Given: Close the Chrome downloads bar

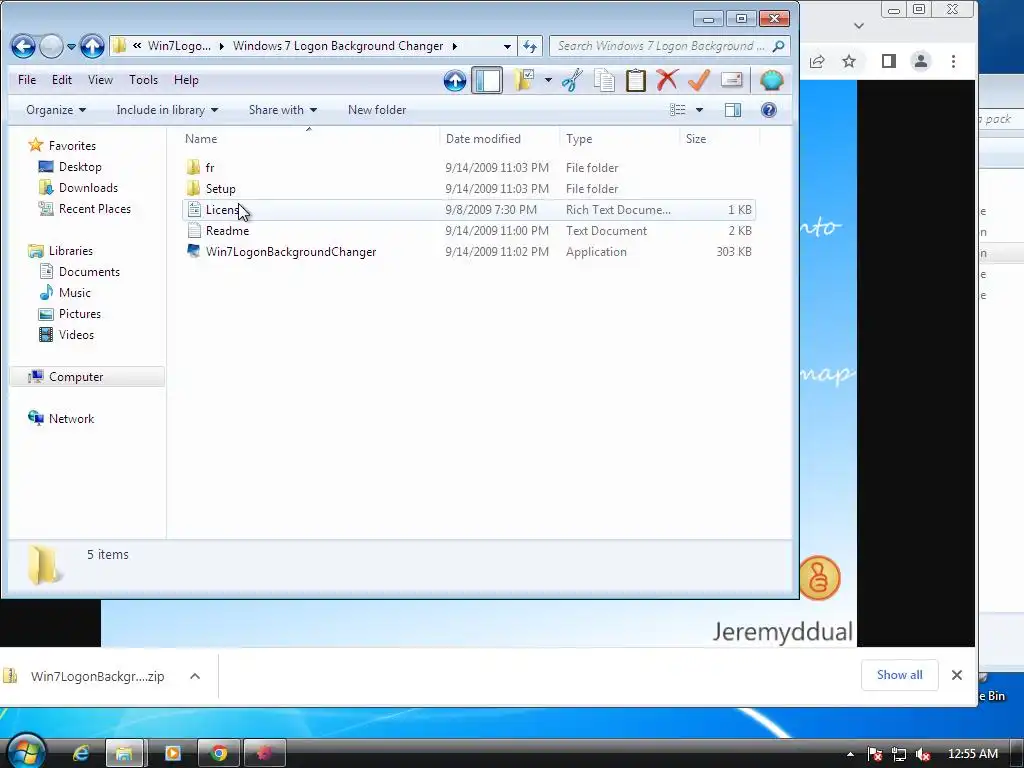Looking at the screenshot, I should (x=957, y=675).
